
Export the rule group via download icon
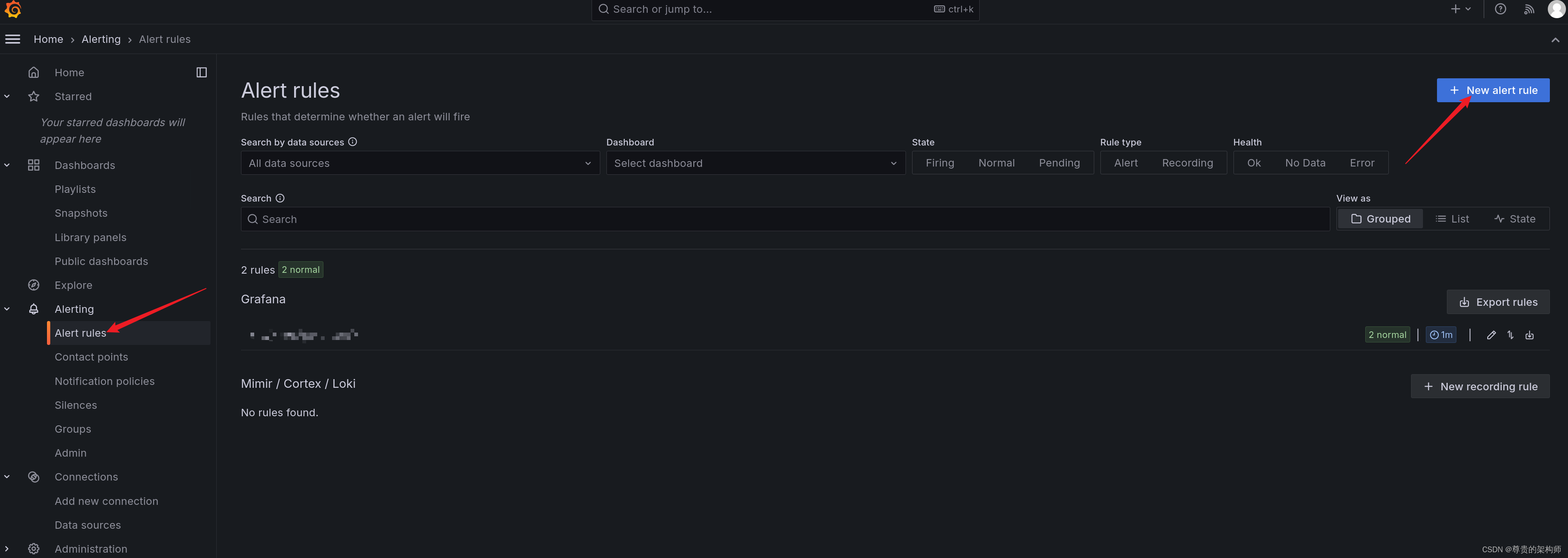click(1530, 335)
